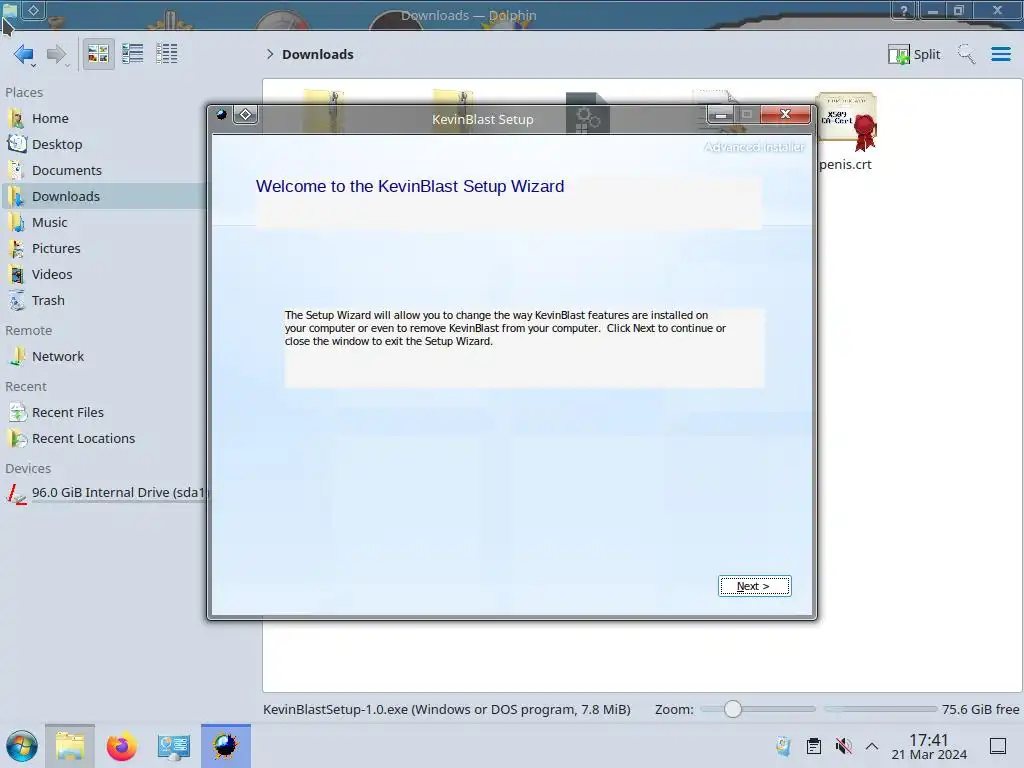The height and width of the screenshot is (768, 1024).
Task: Open KevinBlast Setup window menu icon
Action: [x=221, y=114]
